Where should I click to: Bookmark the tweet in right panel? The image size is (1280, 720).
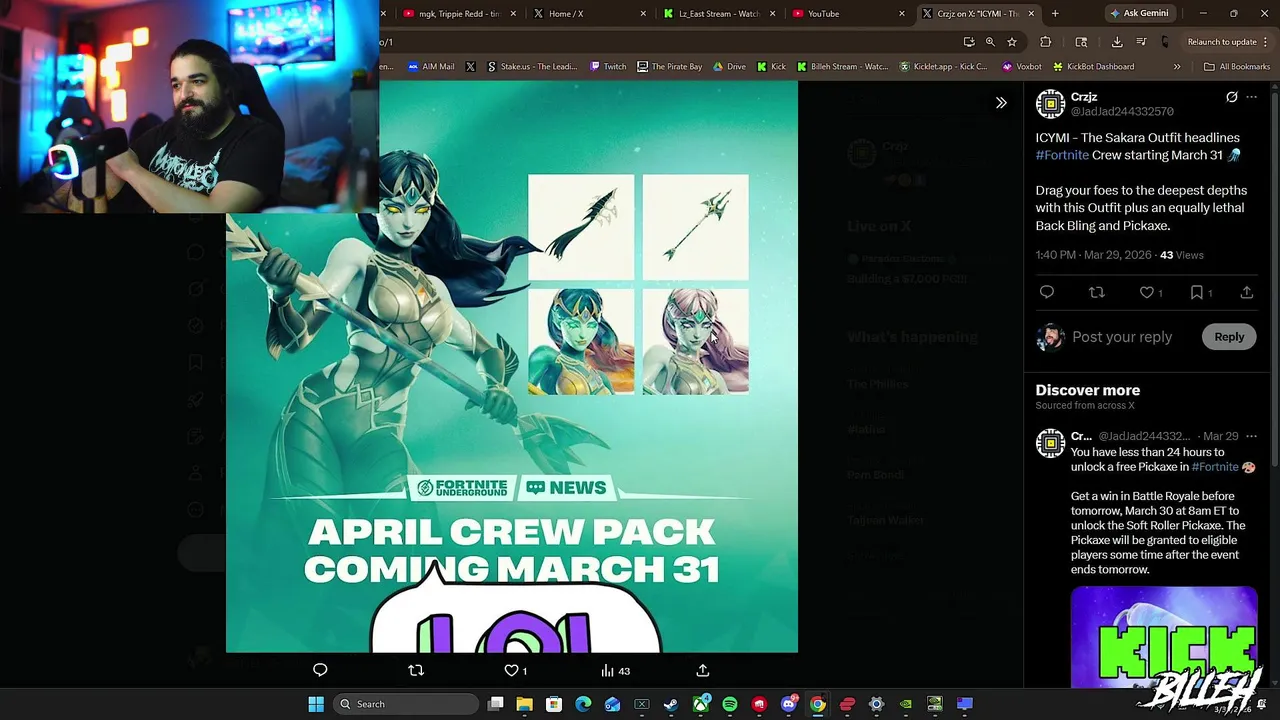pos(1197,292)
